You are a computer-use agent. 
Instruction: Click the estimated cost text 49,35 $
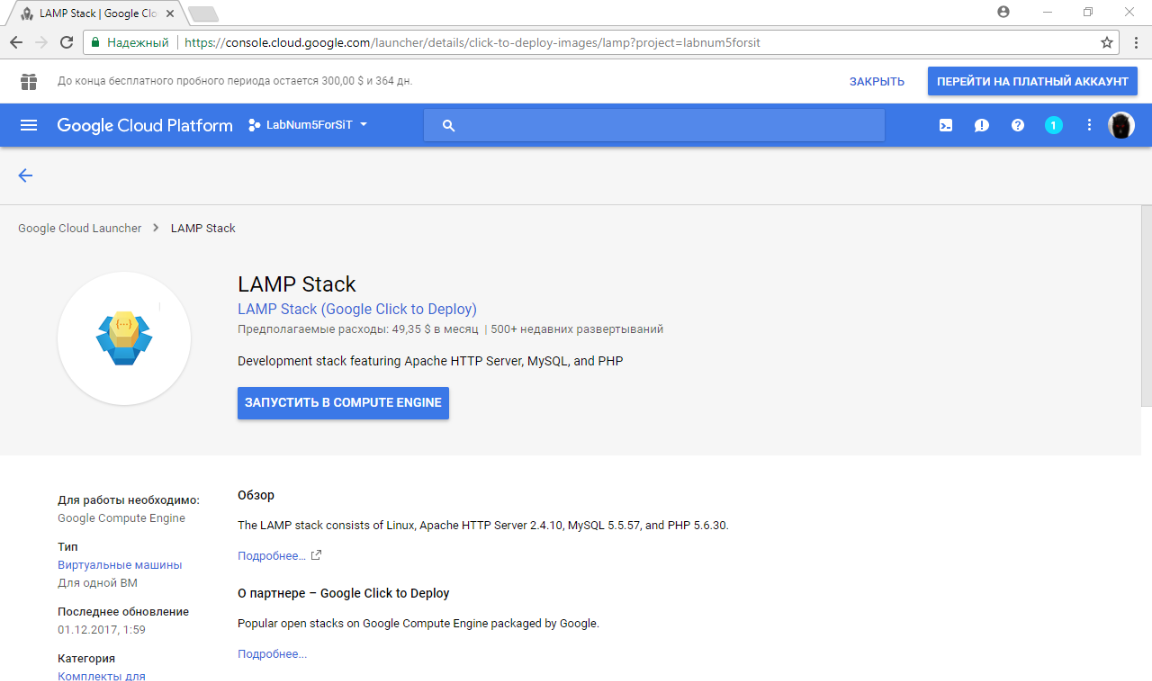tap(411, 329)
